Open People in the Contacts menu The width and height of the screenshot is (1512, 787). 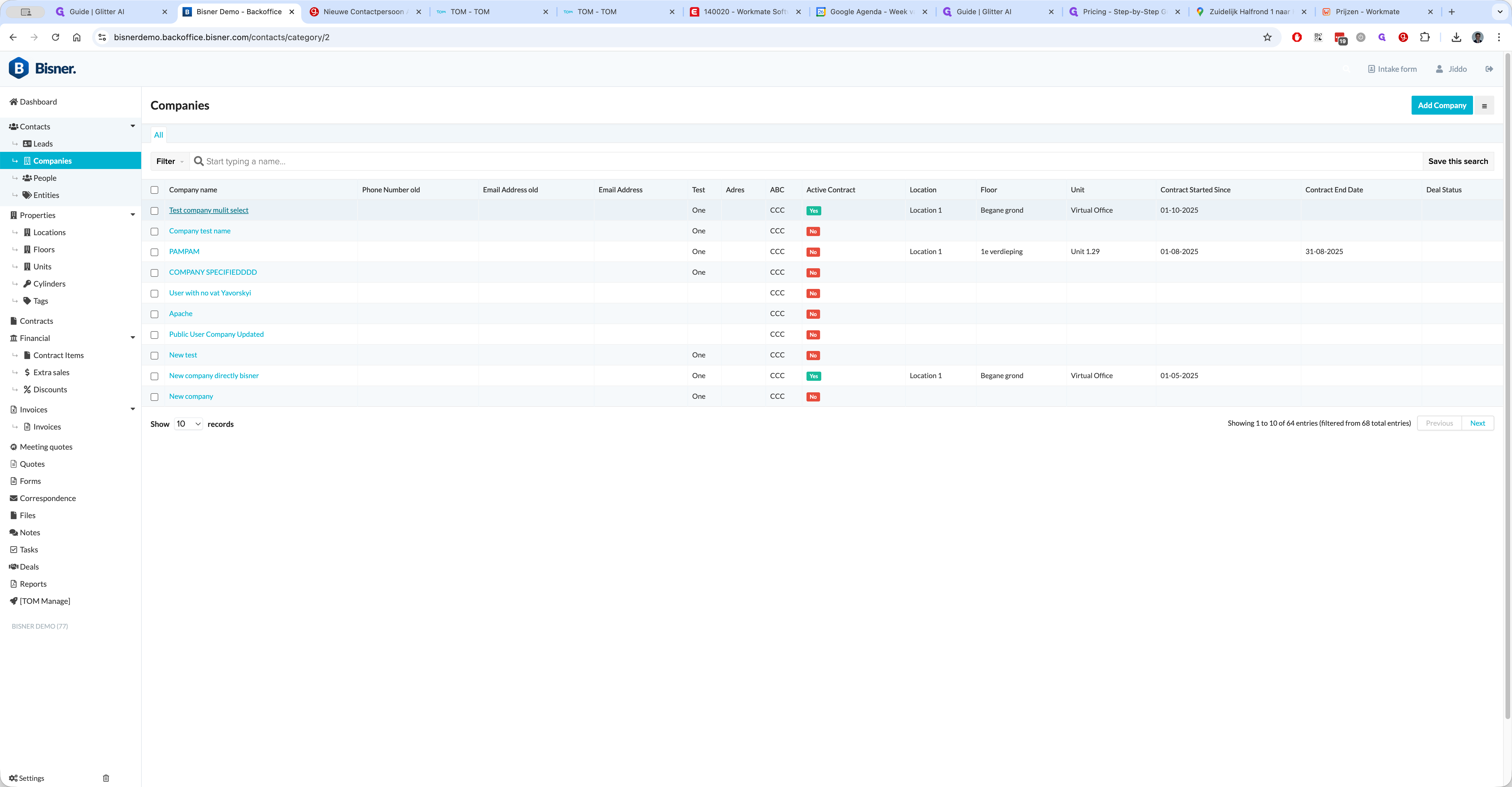click(x=45, y=178)
